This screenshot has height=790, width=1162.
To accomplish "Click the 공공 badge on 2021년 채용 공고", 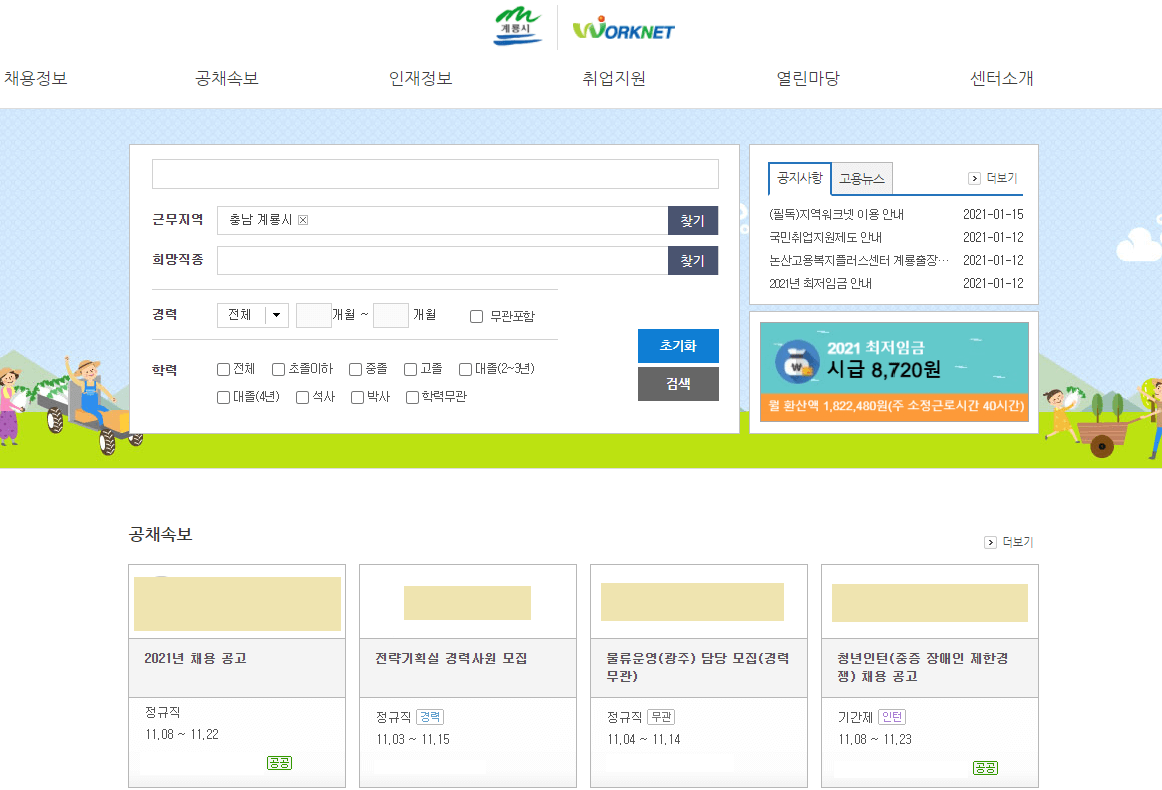I will pos(279,762).
